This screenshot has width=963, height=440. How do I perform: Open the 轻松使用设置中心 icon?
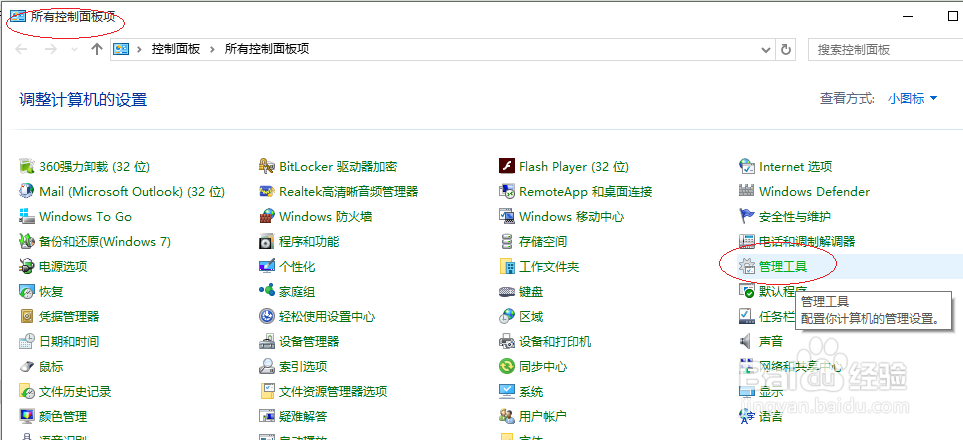tap(266, 316)
